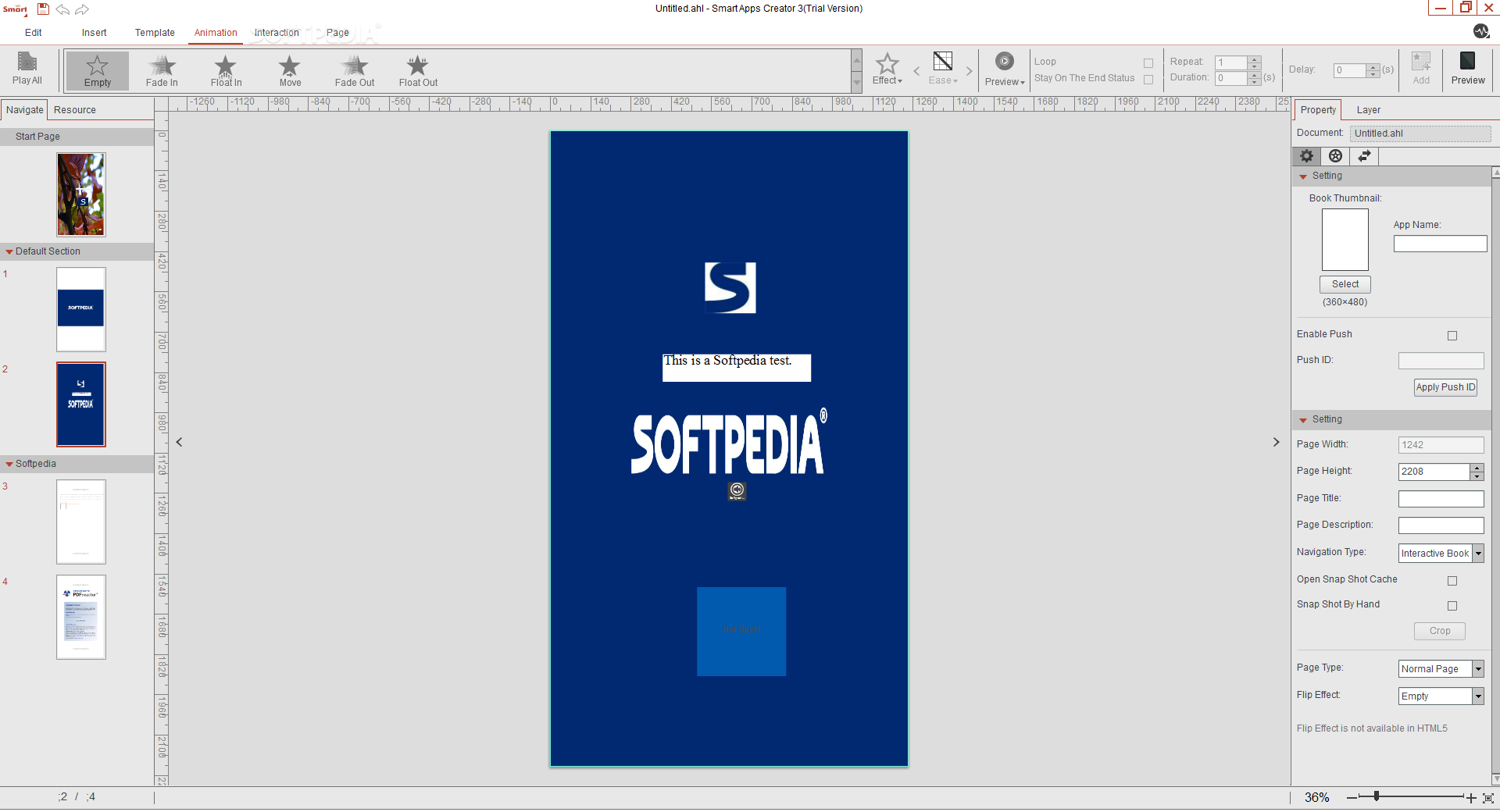Image resolution: width=1500 pixels, height=812 pixels.
Task: Click the Select thumbnail button
Action: point(1345,284)
